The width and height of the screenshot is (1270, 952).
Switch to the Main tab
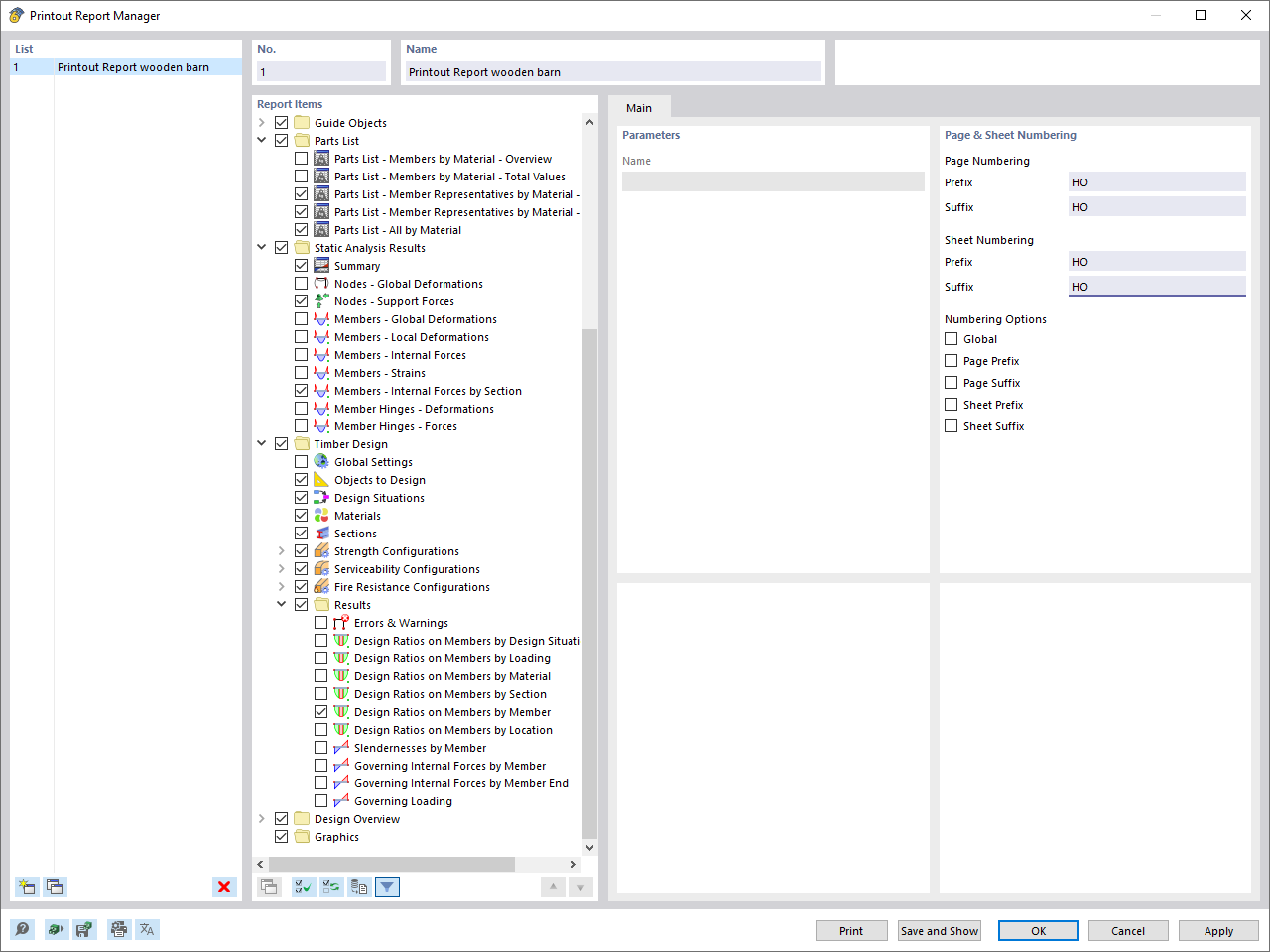(x=639, y=107)
